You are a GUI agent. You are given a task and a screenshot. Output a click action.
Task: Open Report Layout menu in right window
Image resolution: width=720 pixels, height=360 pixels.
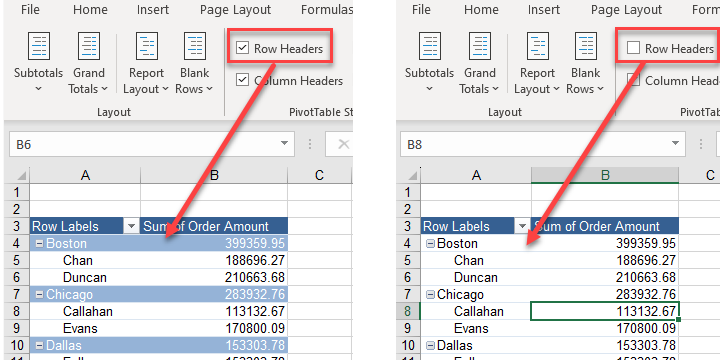(537, 62)
